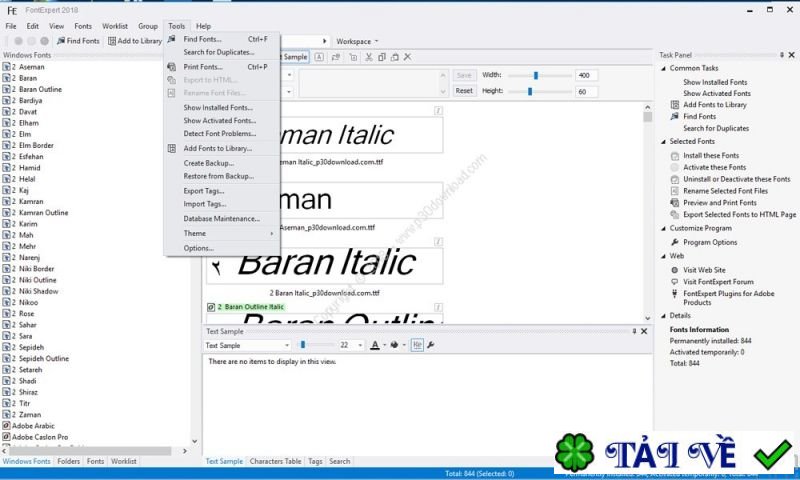This screenshot has height=480, width=800.
Task: Click the Height value field showing 60
Action: point(586,92)
